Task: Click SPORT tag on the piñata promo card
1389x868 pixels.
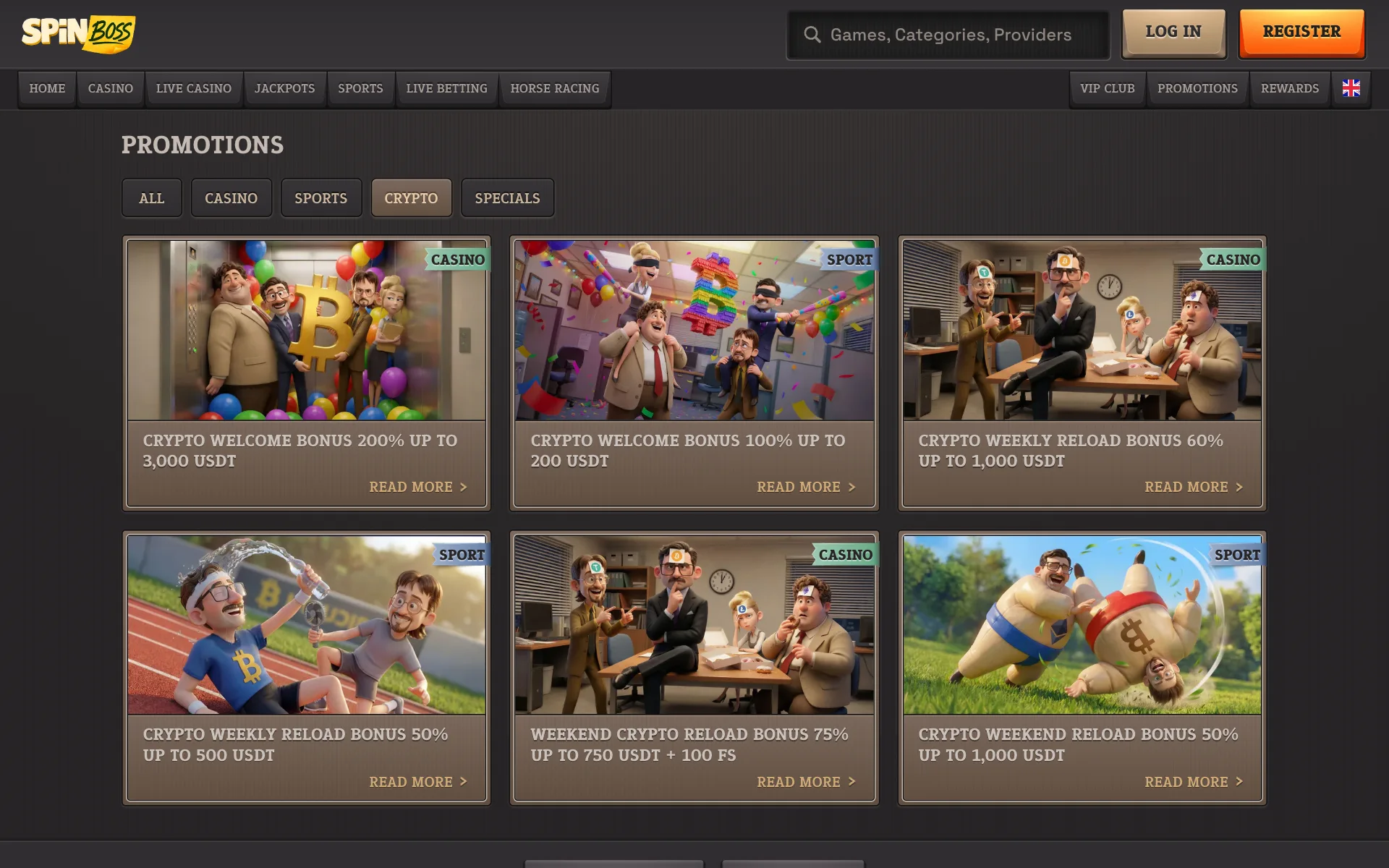Action: 849,260
